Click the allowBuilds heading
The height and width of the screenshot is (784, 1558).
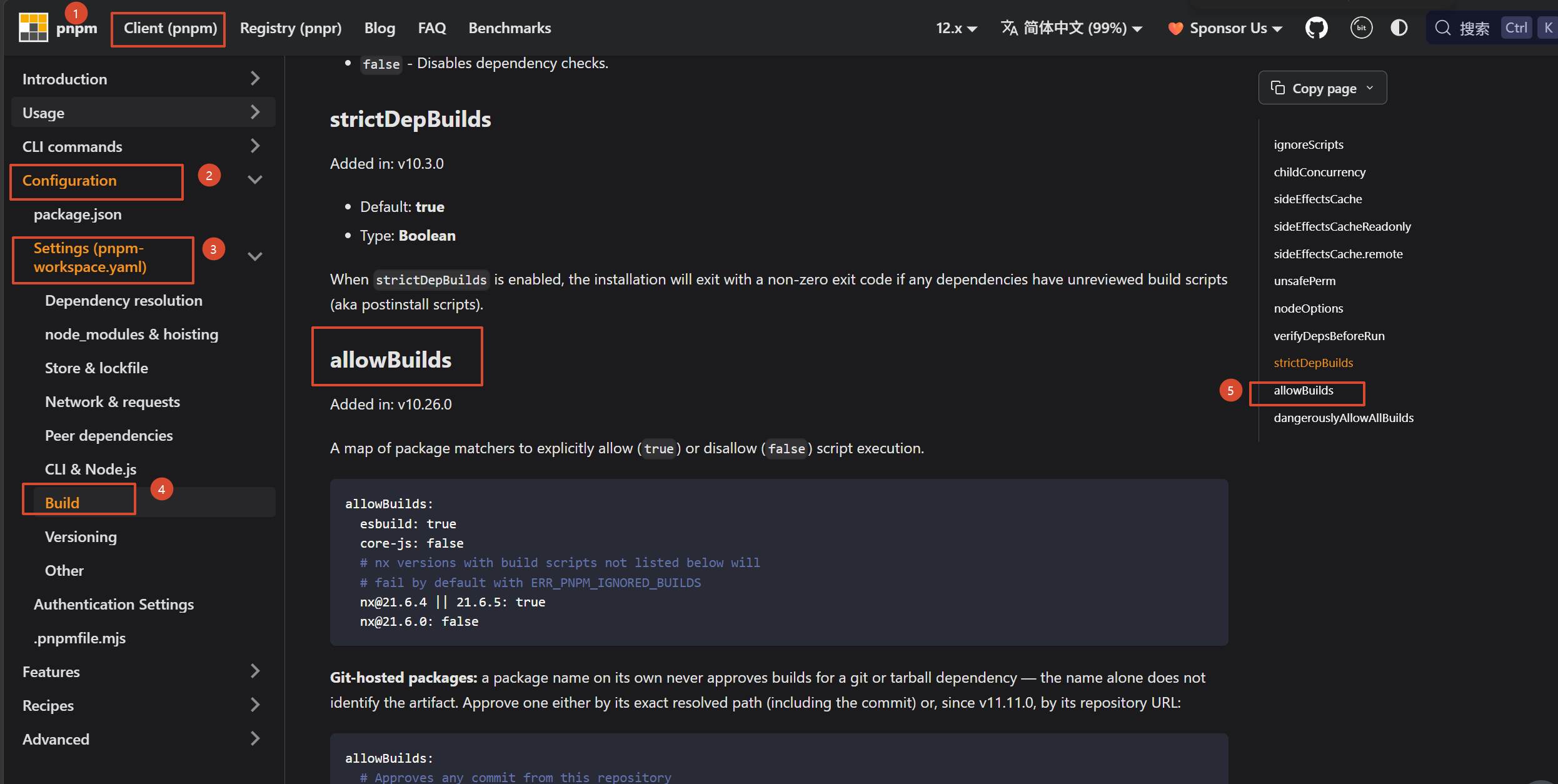pyautogui.click(x=391, y=360)
